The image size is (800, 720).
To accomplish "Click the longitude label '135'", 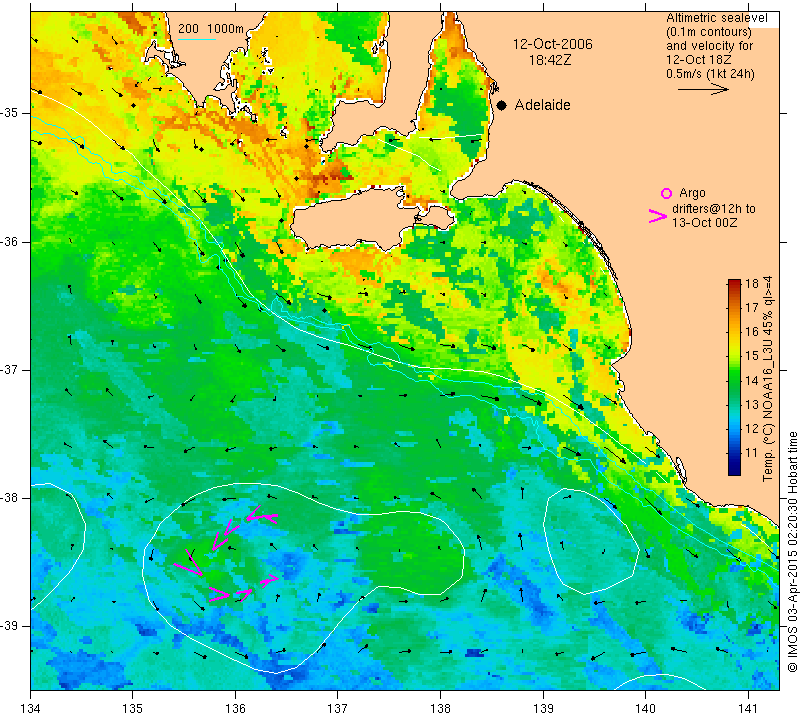I will (133, 709).
